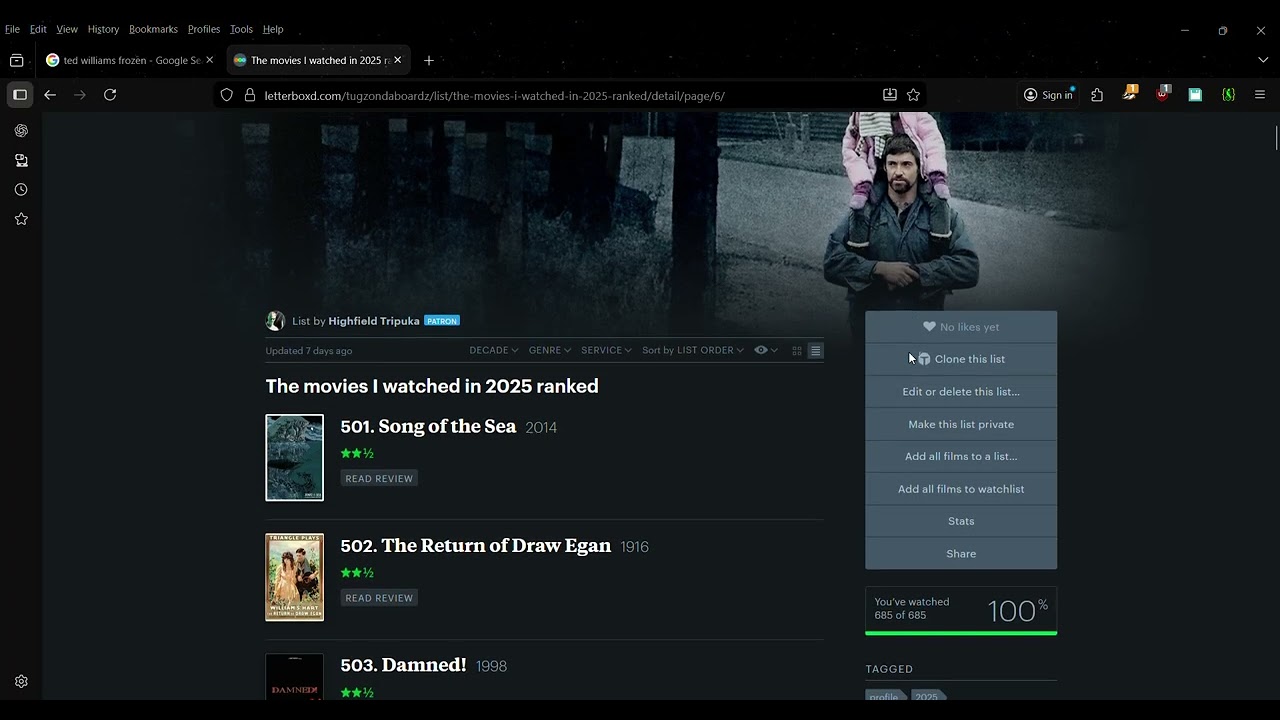The width and height of the screenshot is (1280, 720).
Task: Click Clone this list
Action: tap(961, 359)
